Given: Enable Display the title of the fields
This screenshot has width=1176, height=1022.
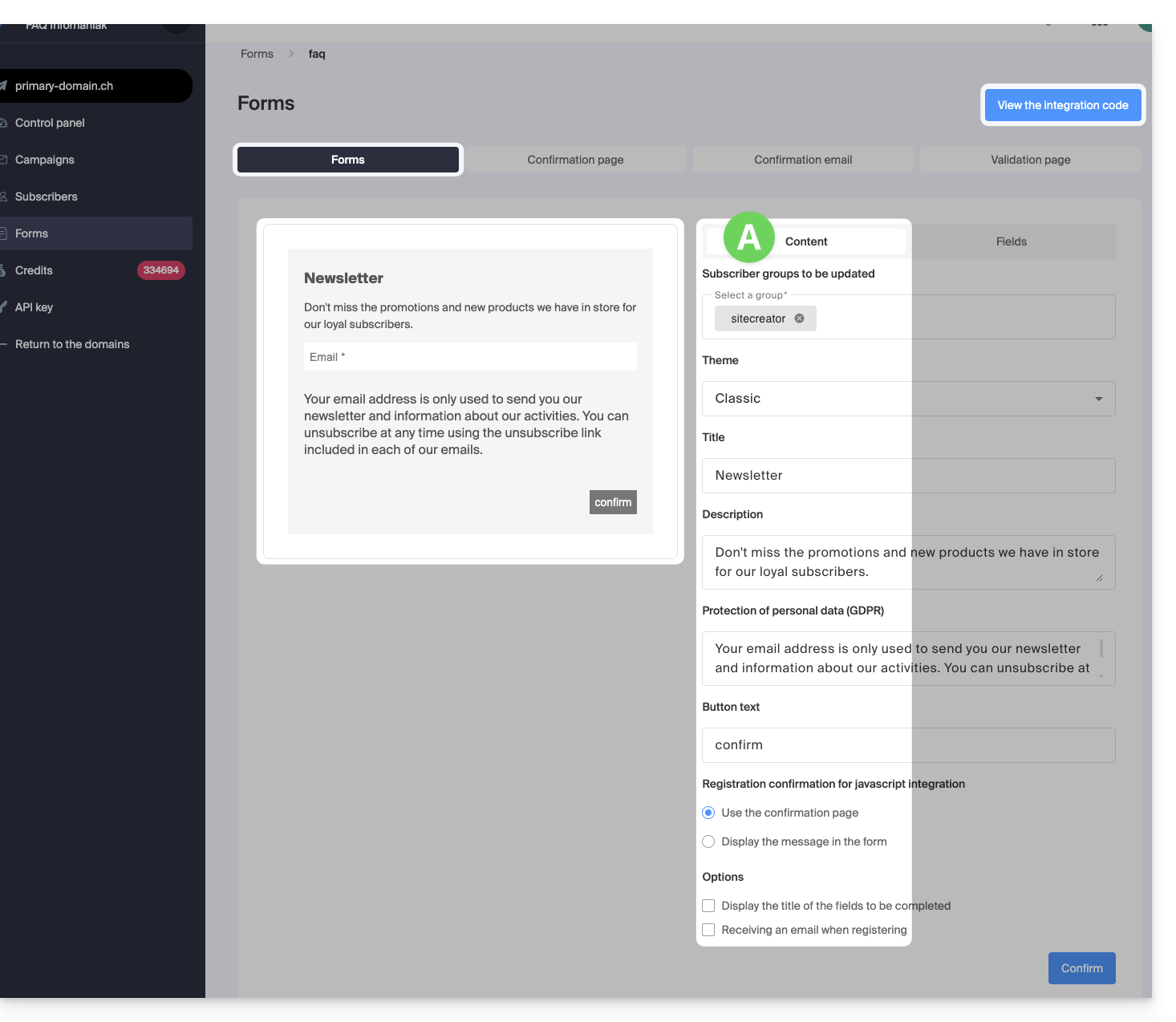Looking at the screenshot, I should pyautogui.click(x=708, y=906).
